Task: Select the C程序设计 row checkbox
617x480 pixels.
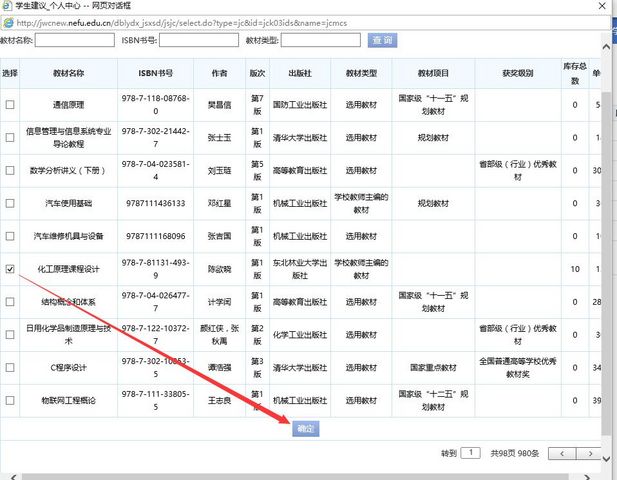Action: (x=10, y=367)
